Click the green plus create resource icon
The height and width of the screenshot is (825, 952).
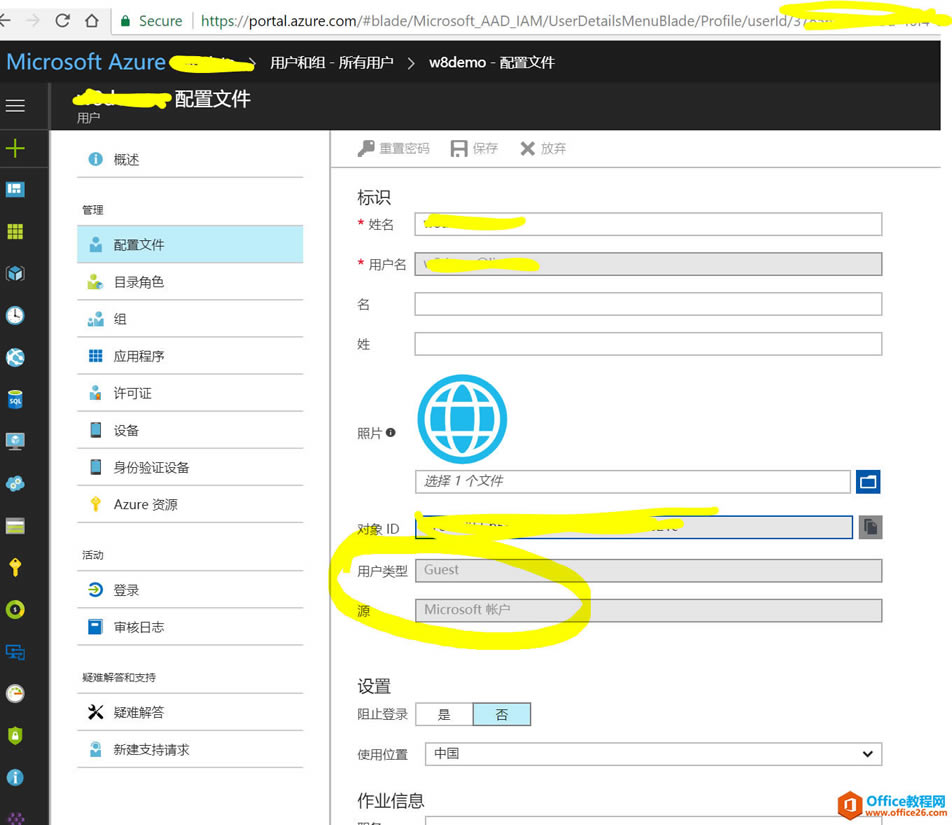15,148
